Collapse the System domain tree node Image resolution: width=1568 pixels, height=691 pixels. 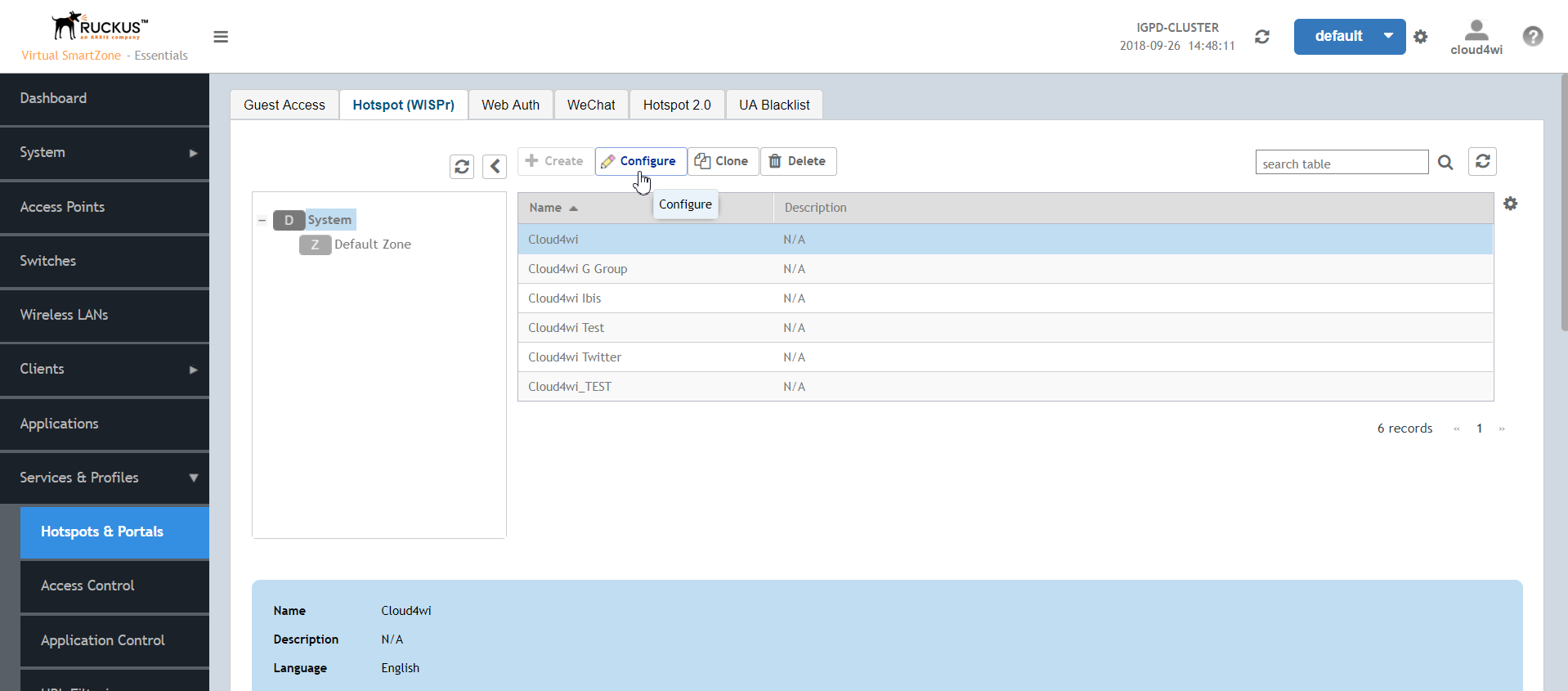[262, 220]
